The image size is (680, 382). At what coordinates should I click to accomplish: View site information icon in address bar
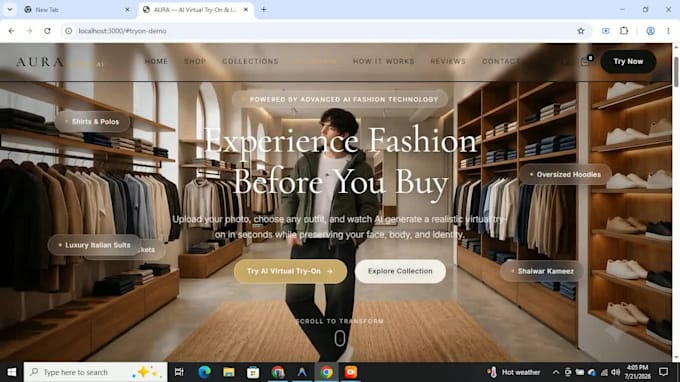coord(69,31)
